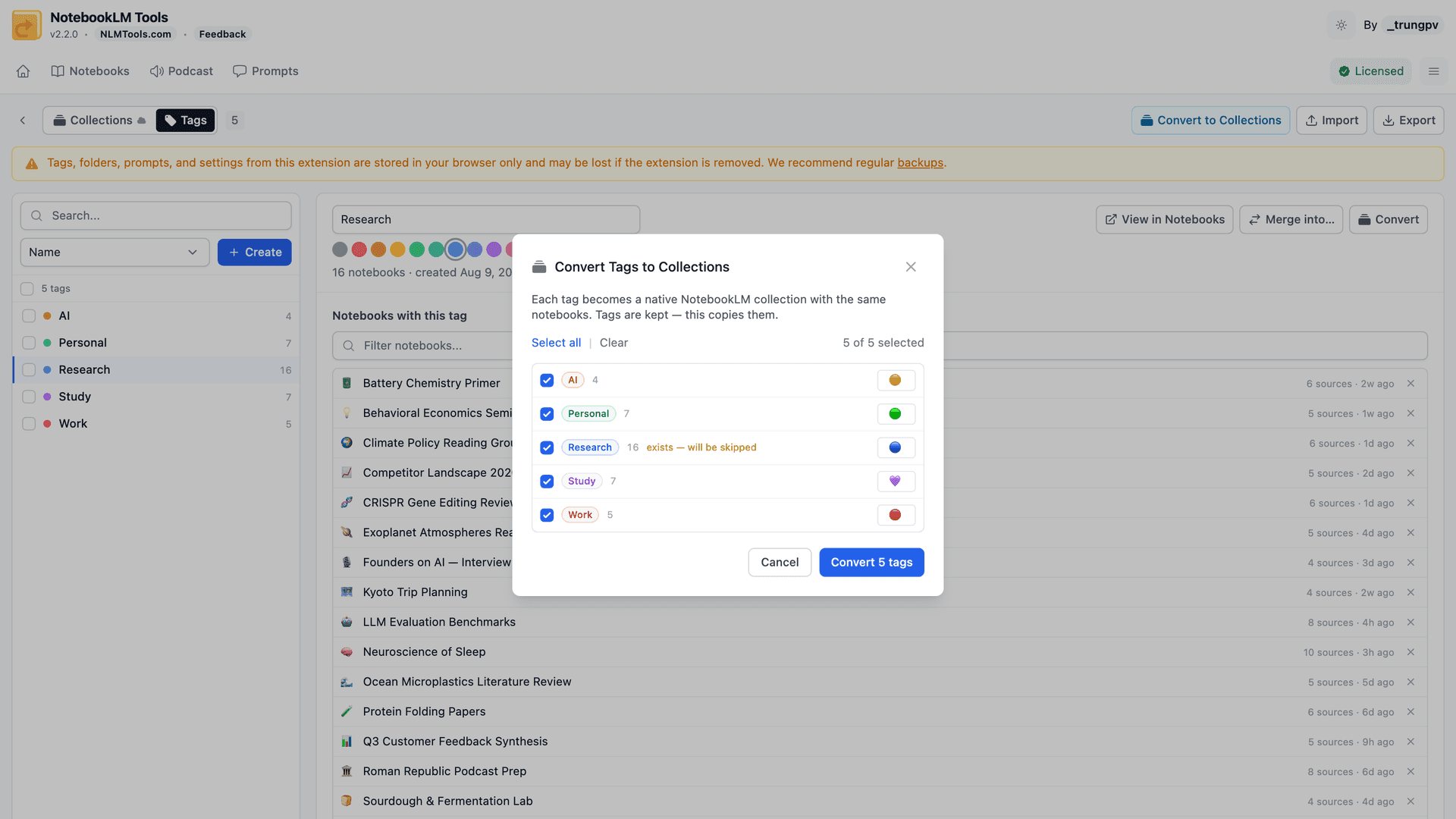Open Personal tag color picker in dialog
The width and height of the screenshot is (1456, 819).
[896, 414]
